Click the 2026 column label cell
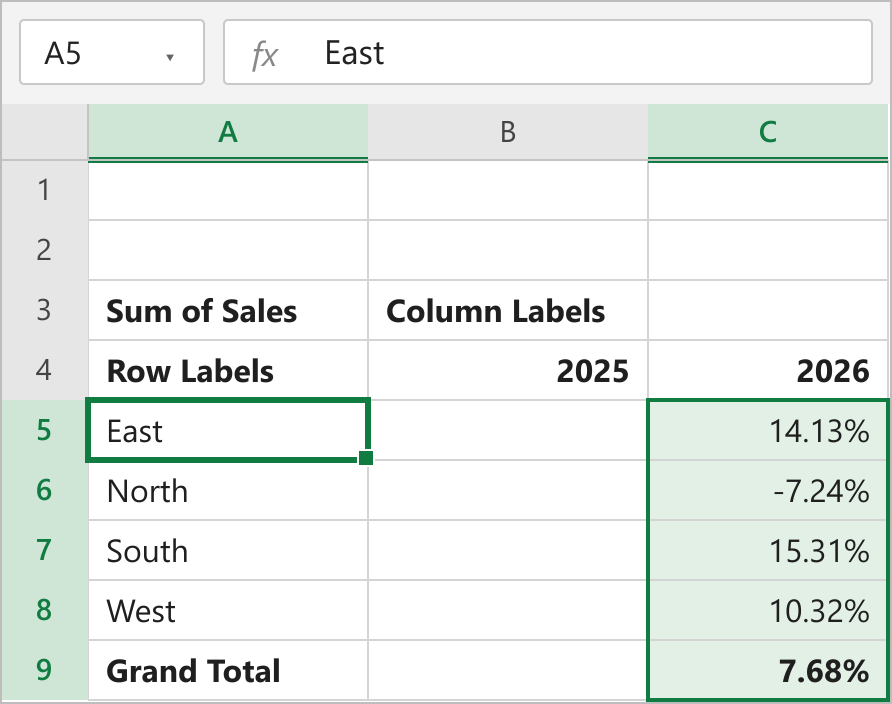Image resolution: width=892 pixels, height=704 pixels. [x=768, y=370]
